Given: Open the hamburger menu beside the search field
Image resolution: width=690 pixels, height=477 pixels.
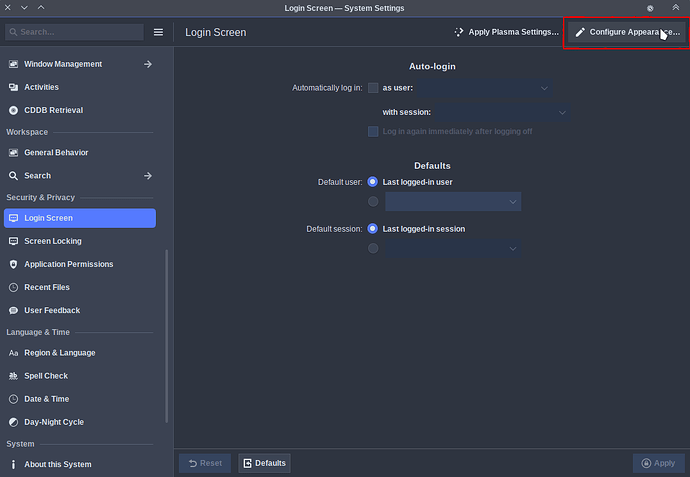Looking at the screenshot, I should [x=158, y=32].
